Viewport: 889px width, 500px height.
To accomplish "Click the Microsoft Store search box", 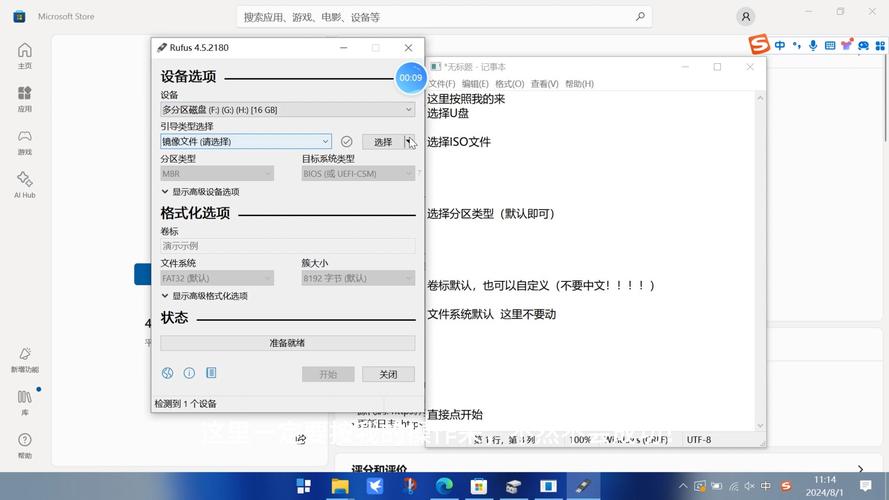I will (444, 17).
